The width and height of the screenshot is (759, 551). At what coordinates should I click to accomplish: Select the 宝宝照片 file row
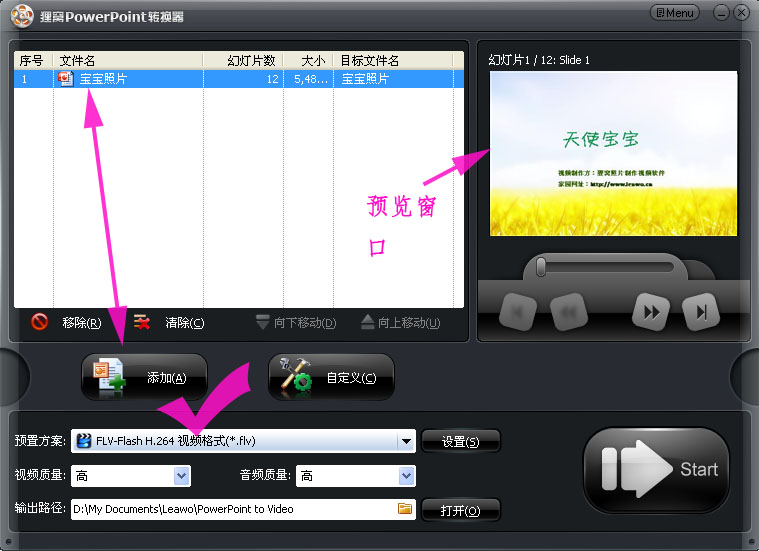point(239,78)
